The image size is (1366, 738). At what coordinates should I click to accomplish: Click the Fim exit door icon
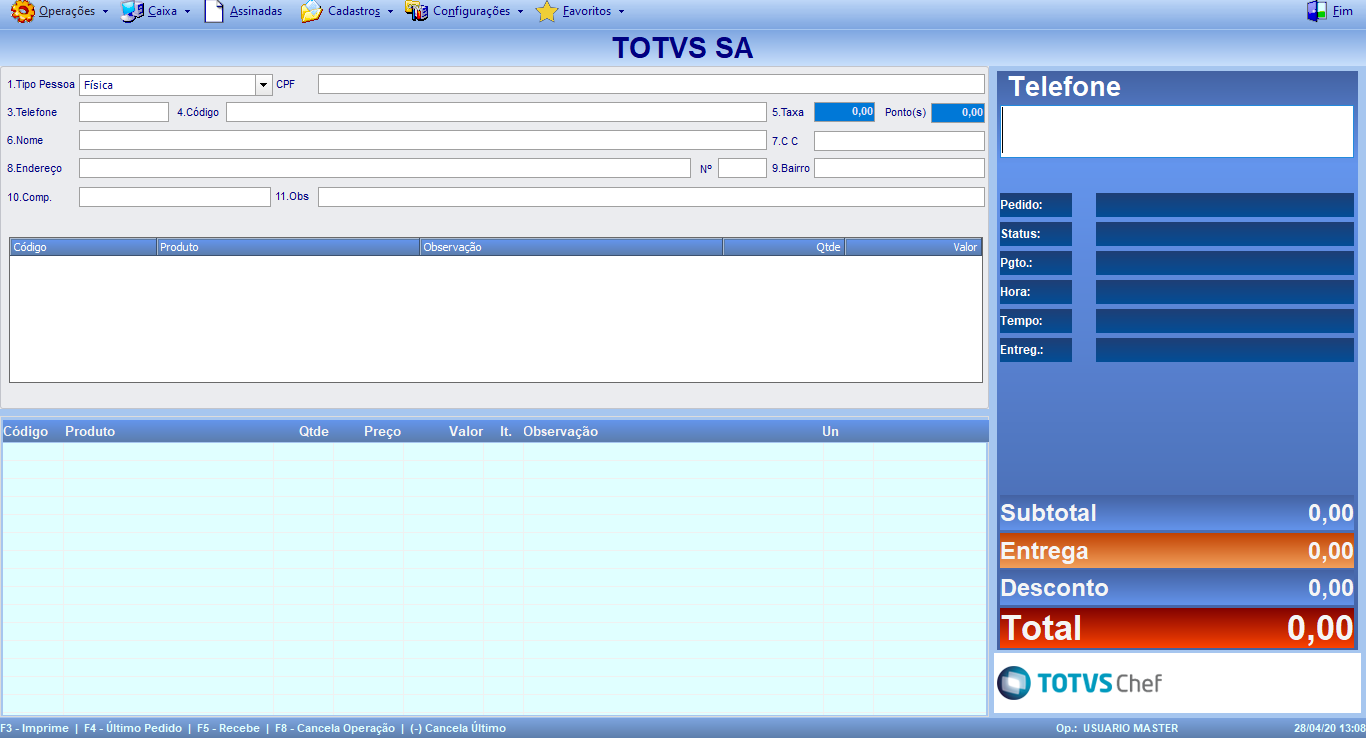pos(1317,12)
